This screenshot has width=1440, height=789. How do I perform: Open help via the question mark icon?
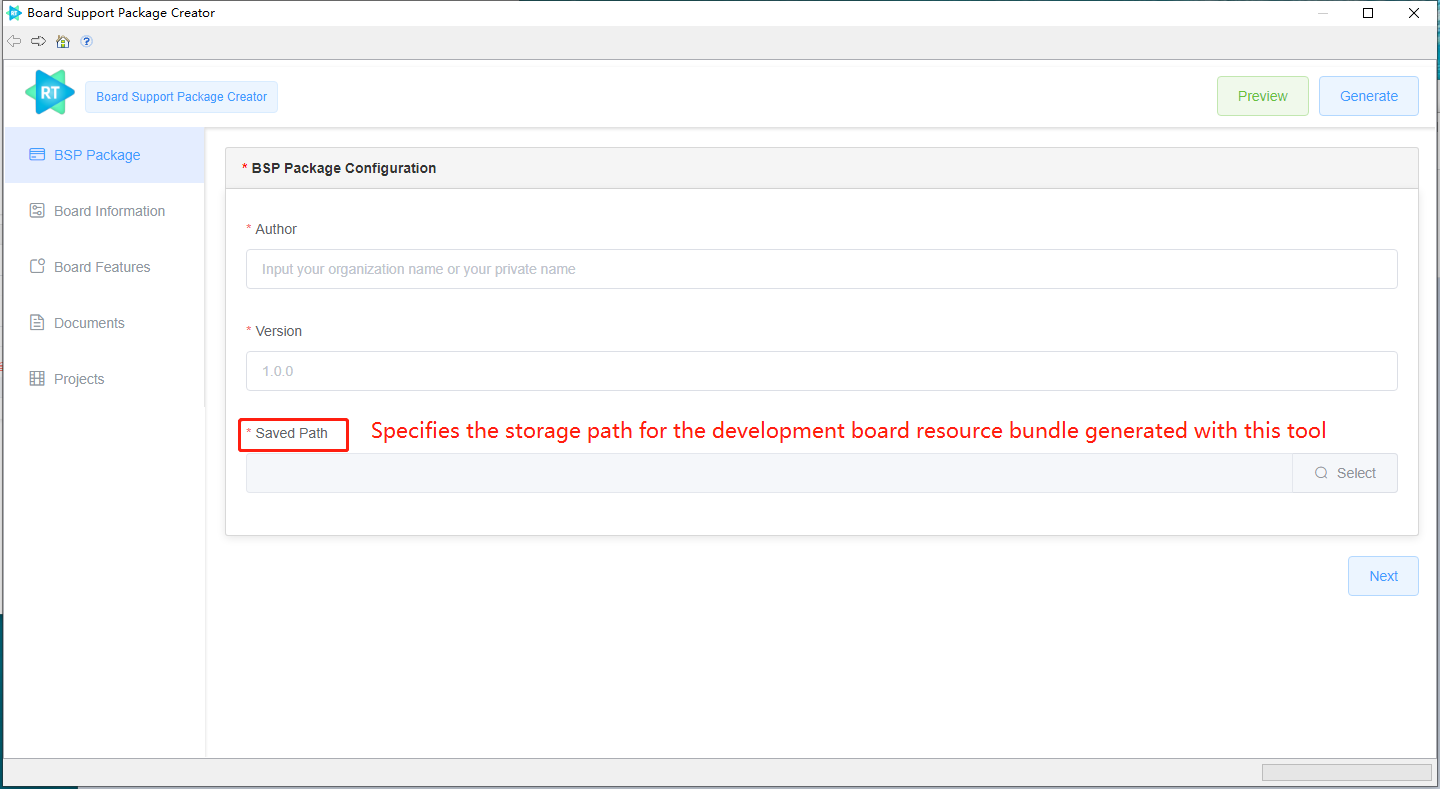pos(86,41)
